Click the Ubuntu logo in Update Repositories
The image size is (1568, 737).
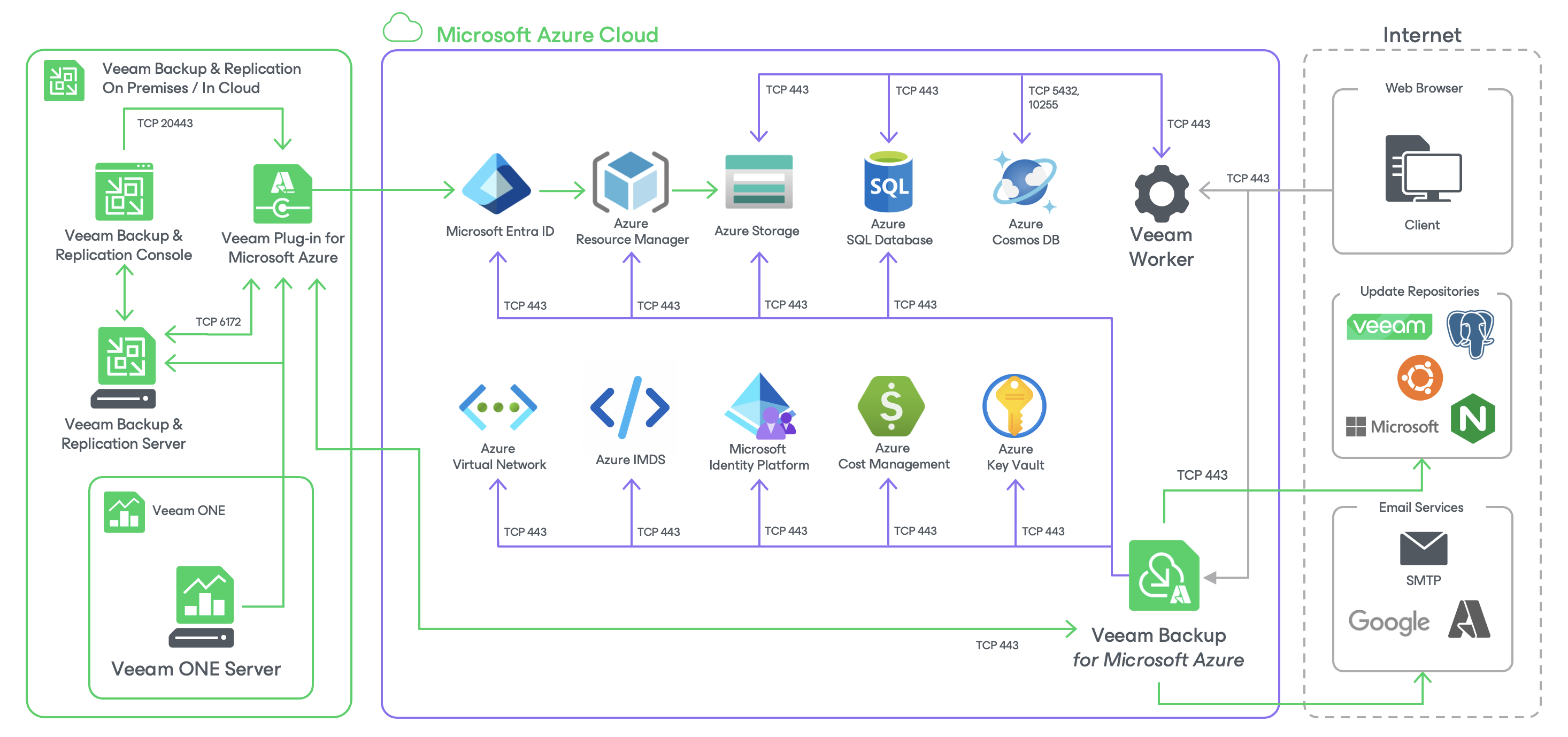tap(1419, 377)
